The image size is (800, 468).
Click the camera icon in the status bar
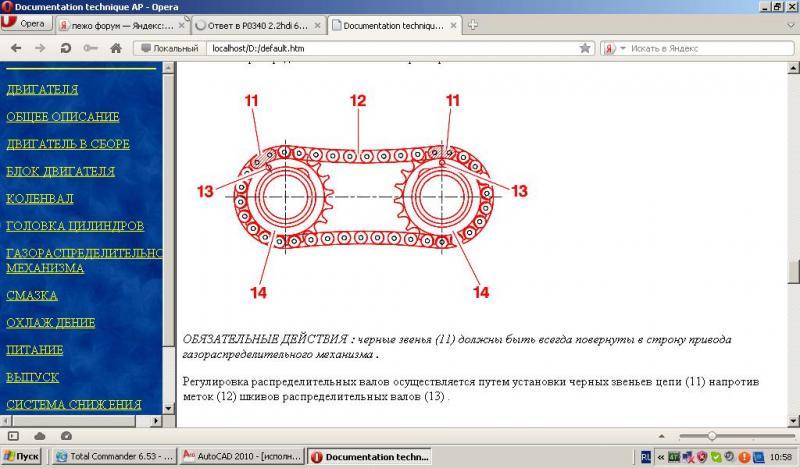[x=66, y=436]
